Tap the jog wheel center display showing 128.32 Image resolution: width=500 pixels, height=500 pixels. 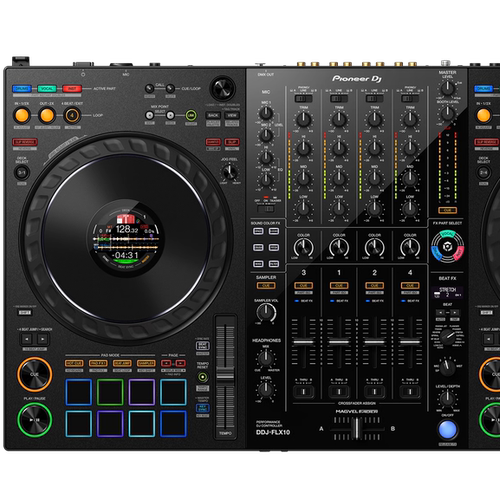point(126,238)
